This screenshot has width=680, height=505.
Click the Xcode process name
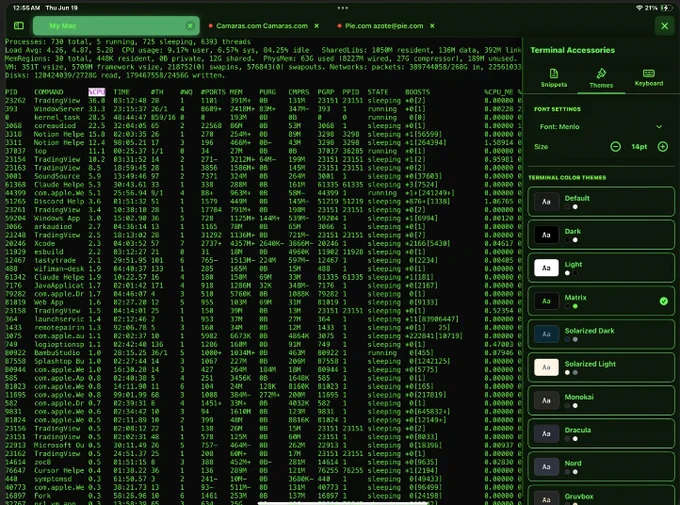[x=45, y=243]
